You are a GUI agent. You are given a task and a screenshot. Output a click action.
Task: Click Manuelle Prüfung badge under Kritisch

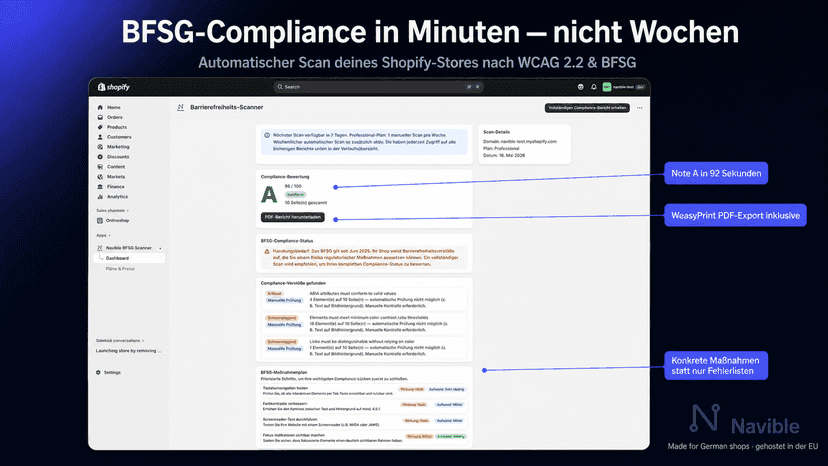tap(284, 300)
